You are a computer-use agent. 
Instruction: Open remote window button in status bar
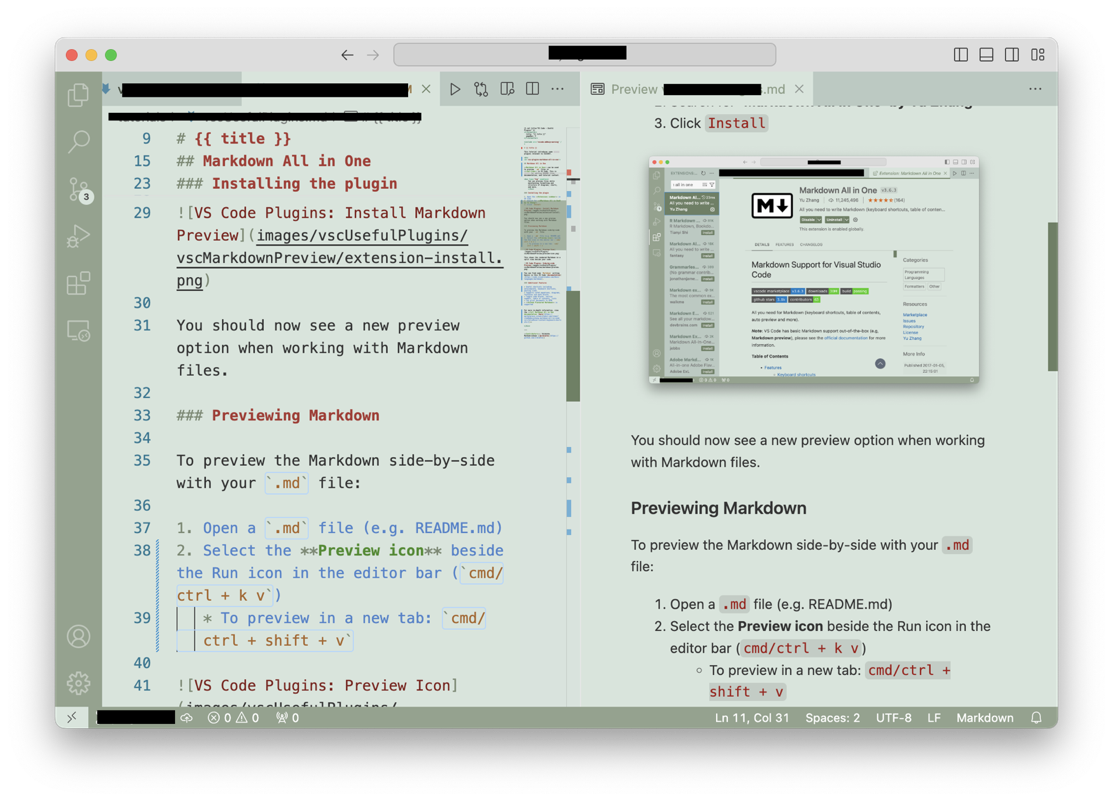pos(72,717)
